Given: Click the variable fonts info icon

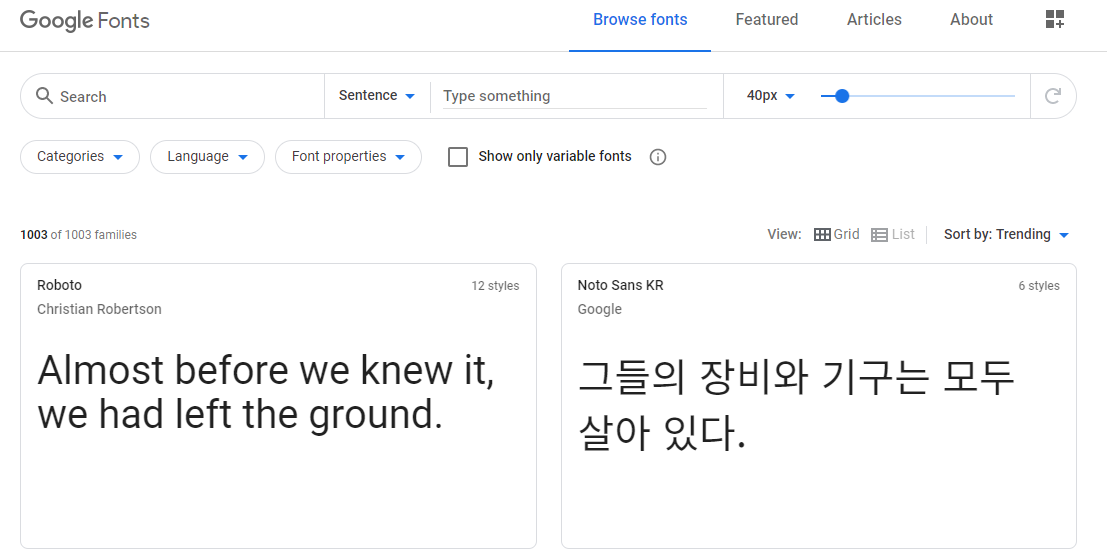Looking at the screenshot, I should pyautogui.click(x=657, y=157).
